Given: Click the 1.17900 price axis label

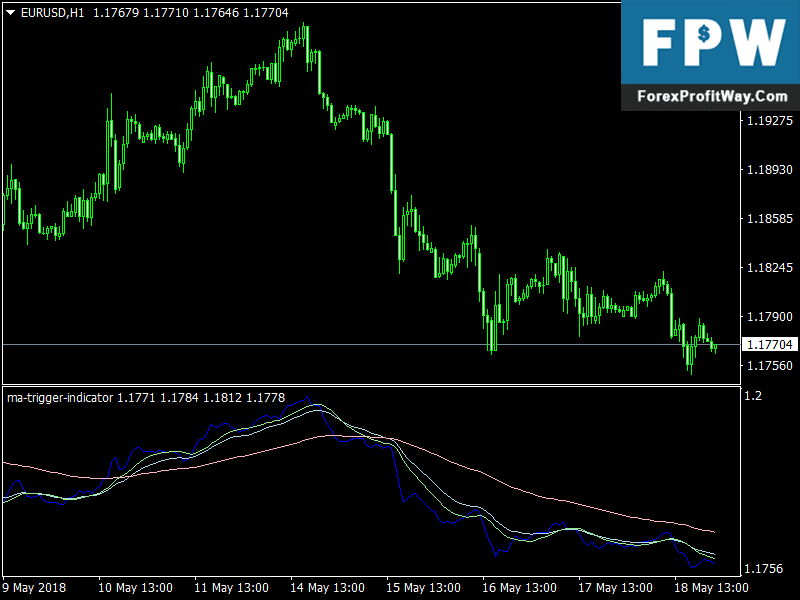Looking at the screenshot, I should click(769, 316).
